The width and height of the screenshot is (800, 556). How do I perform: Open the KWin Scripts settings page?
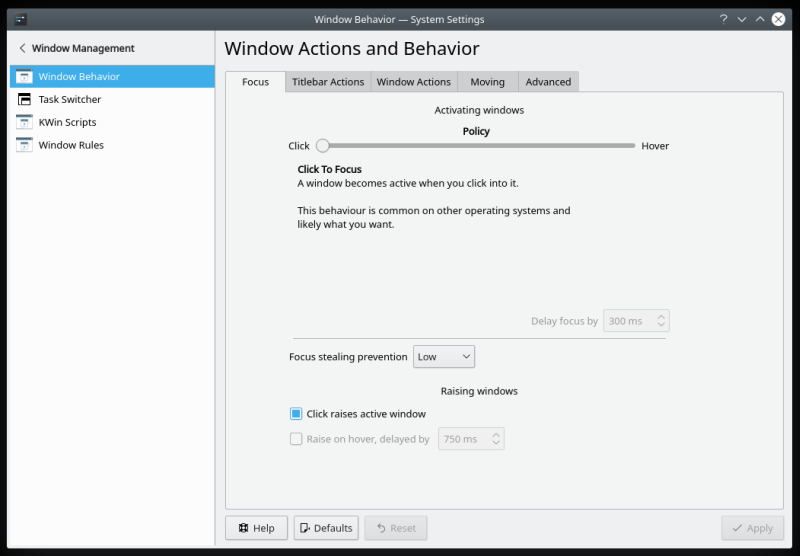112,122
